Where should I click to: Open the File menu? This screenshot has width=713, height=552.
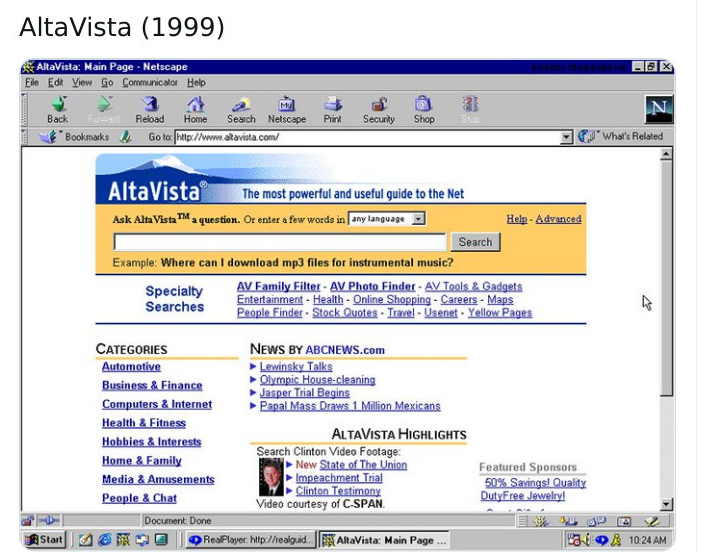(x=32, y=82)
